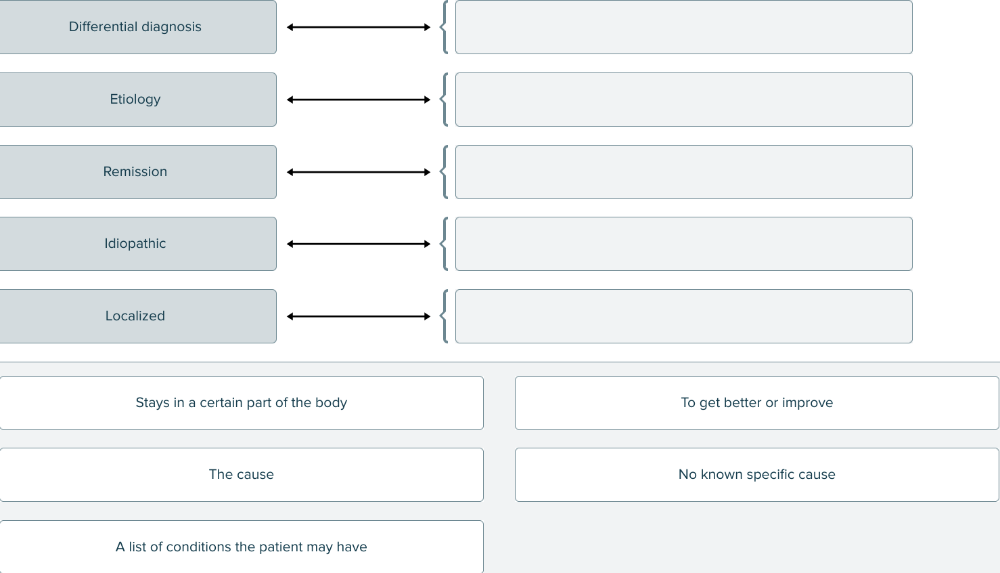The width and height of the screenshot is (1000, 573).
Task: Click the double arrow next to Idiopathic
Action: (x=358, y=244)
